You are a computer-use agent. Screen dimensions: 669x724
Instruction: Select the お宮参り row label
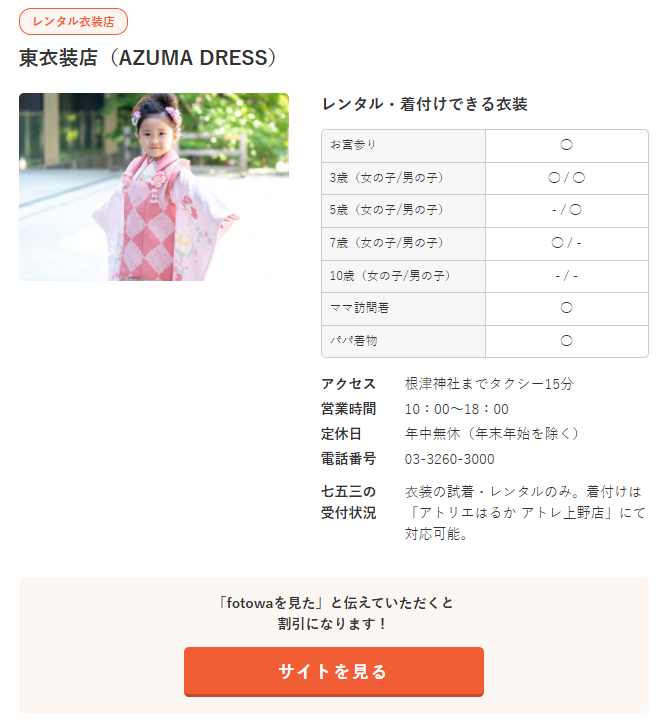tap(353, 145)
